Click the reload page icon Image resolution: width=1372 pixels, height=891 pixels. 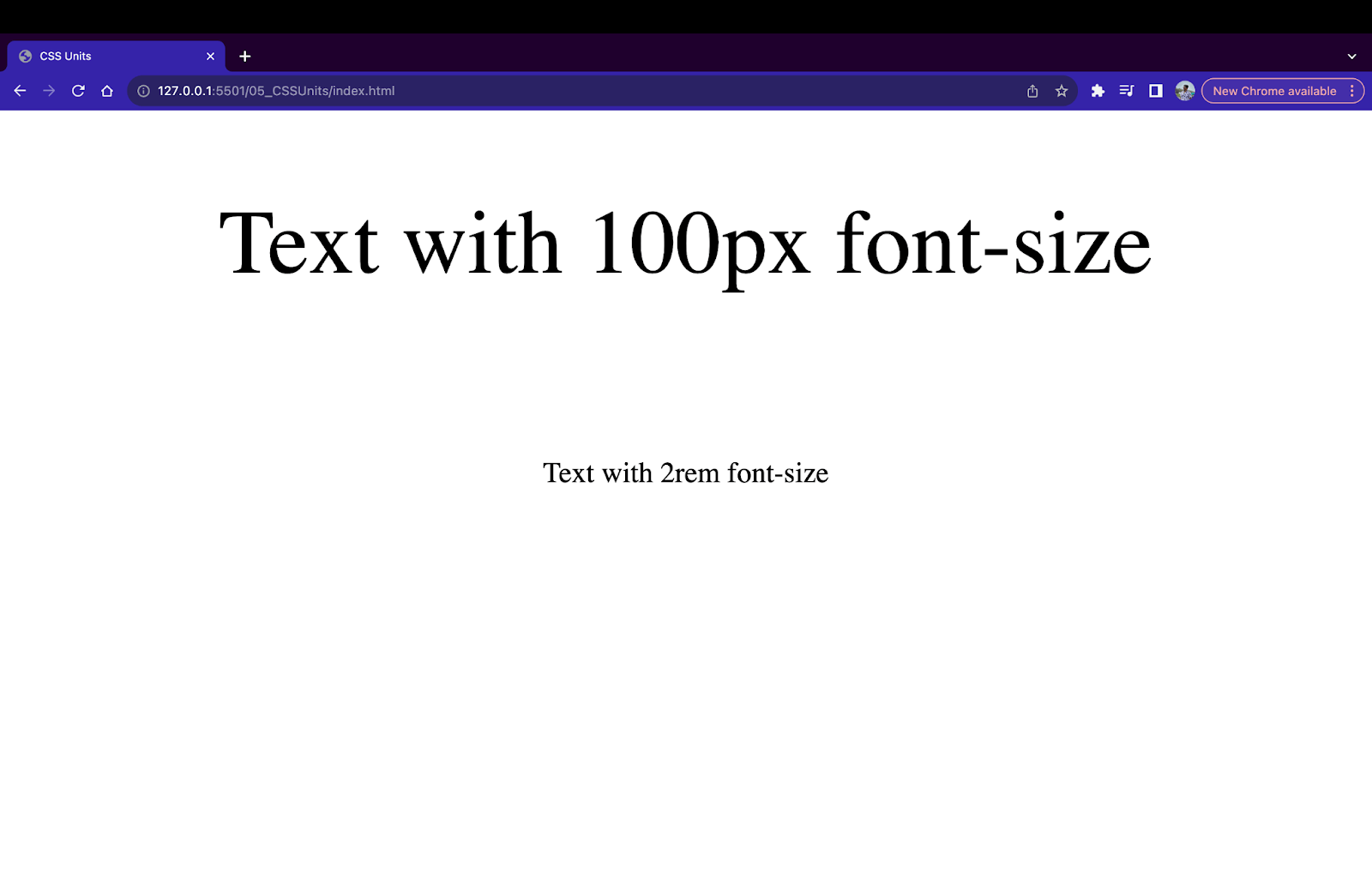pos(78,90)
